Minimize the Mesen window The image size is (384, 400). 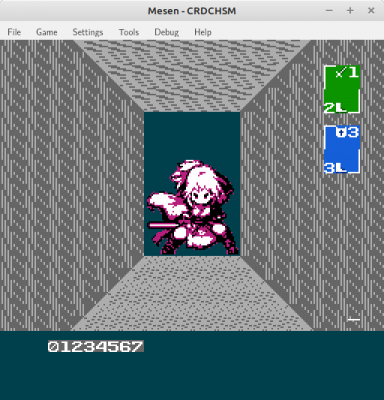pos(329,11)
